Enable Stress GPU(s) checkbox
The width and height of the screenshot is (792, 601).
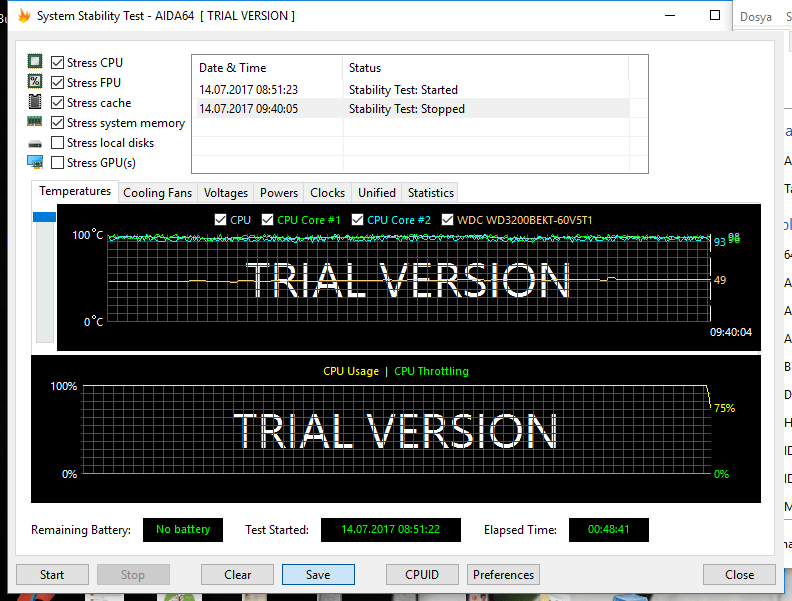(58, 163)
